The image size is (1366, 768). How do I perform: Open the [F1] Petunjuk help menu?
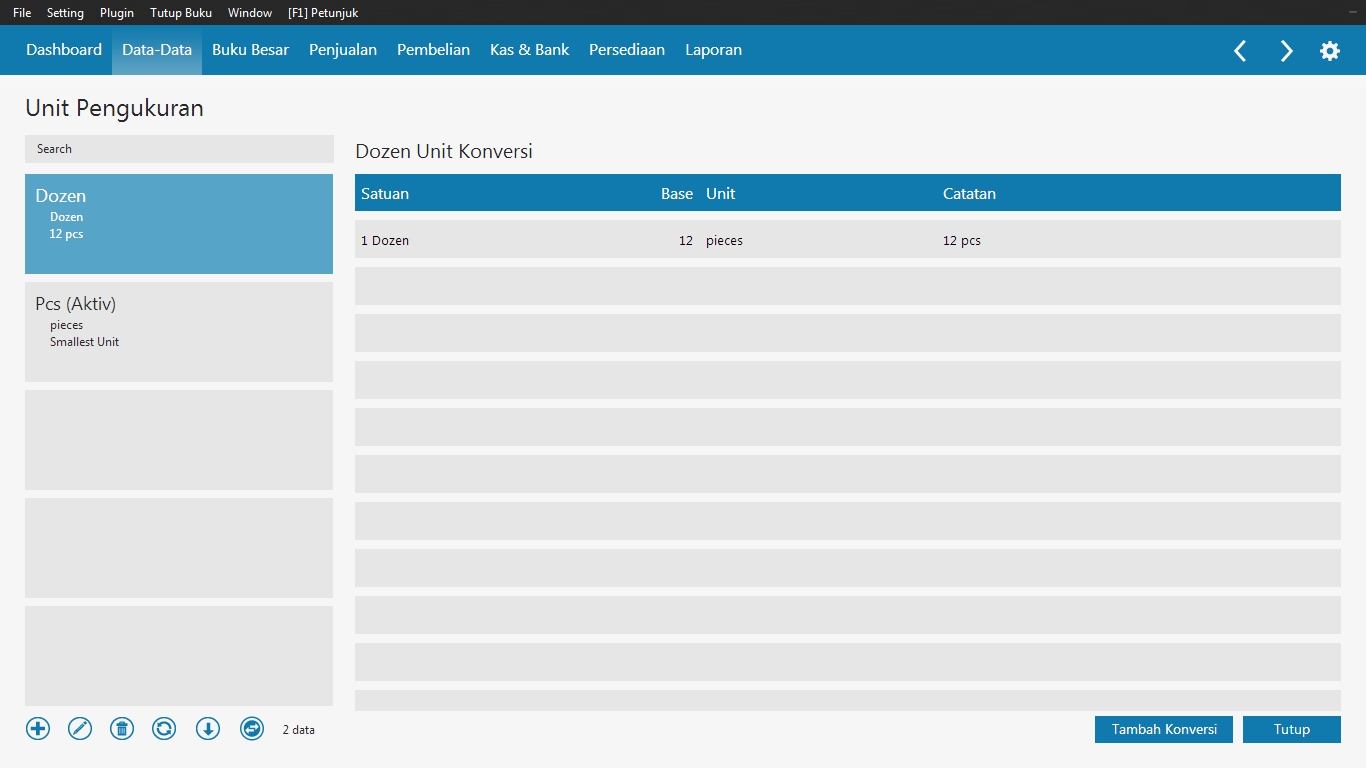323,13
